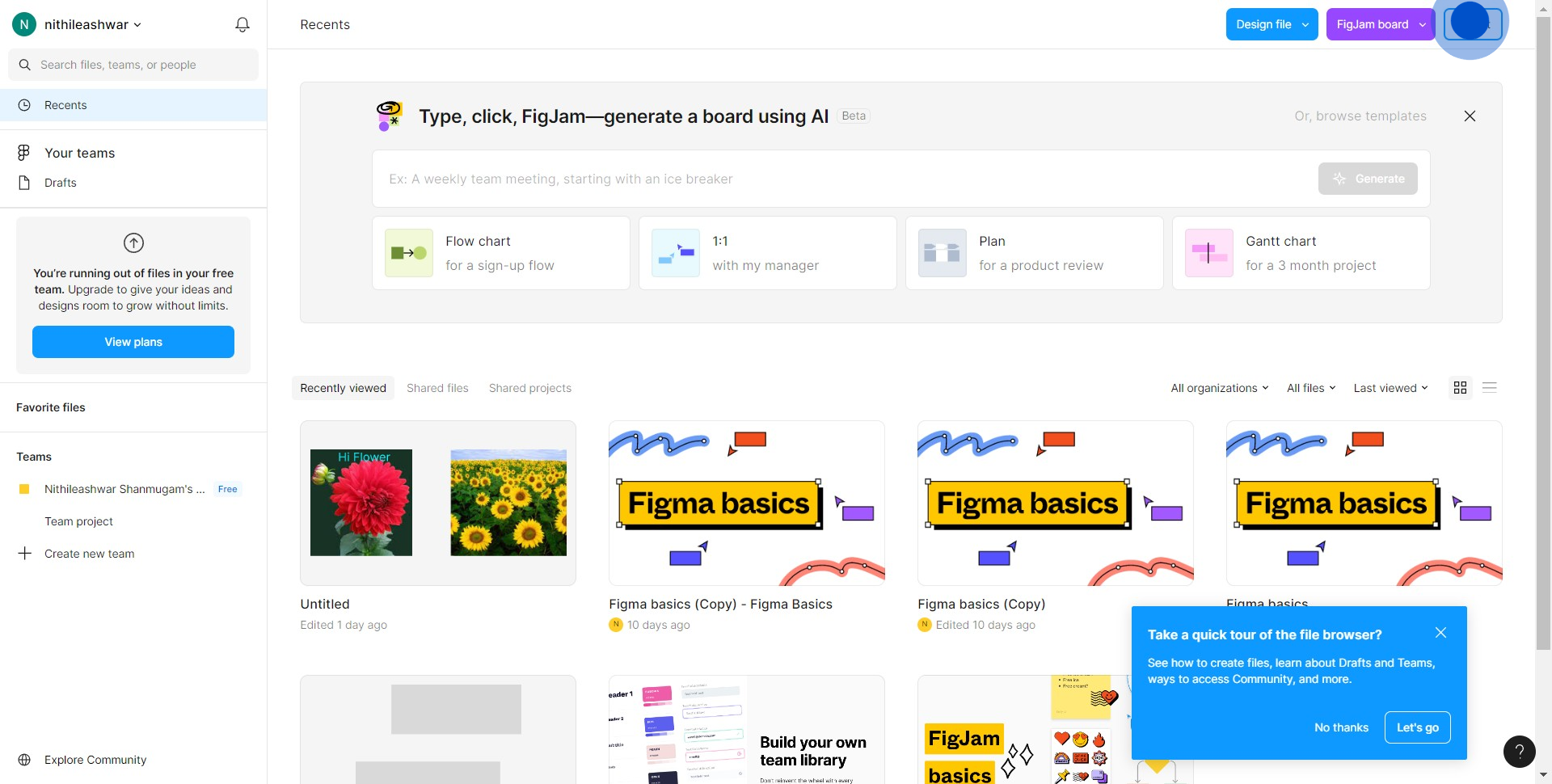1552x784 pixels.
Task: Switch to the Shared files tab
Action: [x=437, y=388]
